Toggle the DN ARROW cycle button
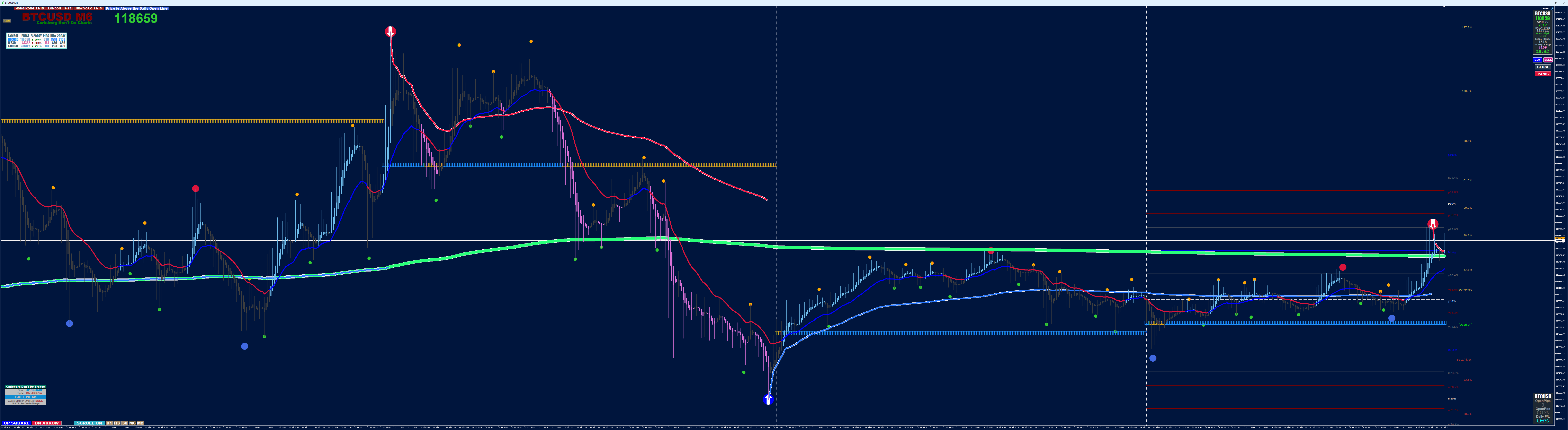Screen dimensions: 1568x430 tap(47, 423)
